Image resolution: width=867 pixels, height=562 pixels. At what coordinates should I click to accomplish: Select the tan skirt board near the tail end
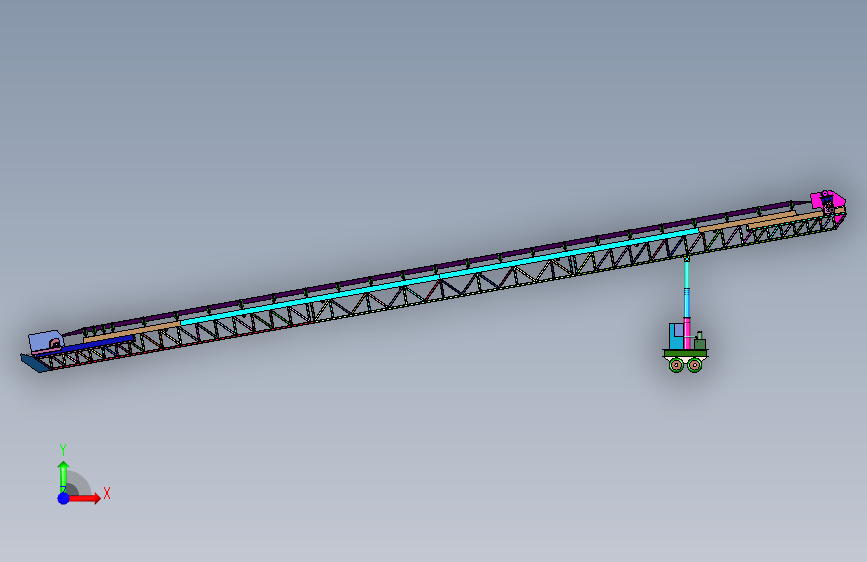(132, 331)
